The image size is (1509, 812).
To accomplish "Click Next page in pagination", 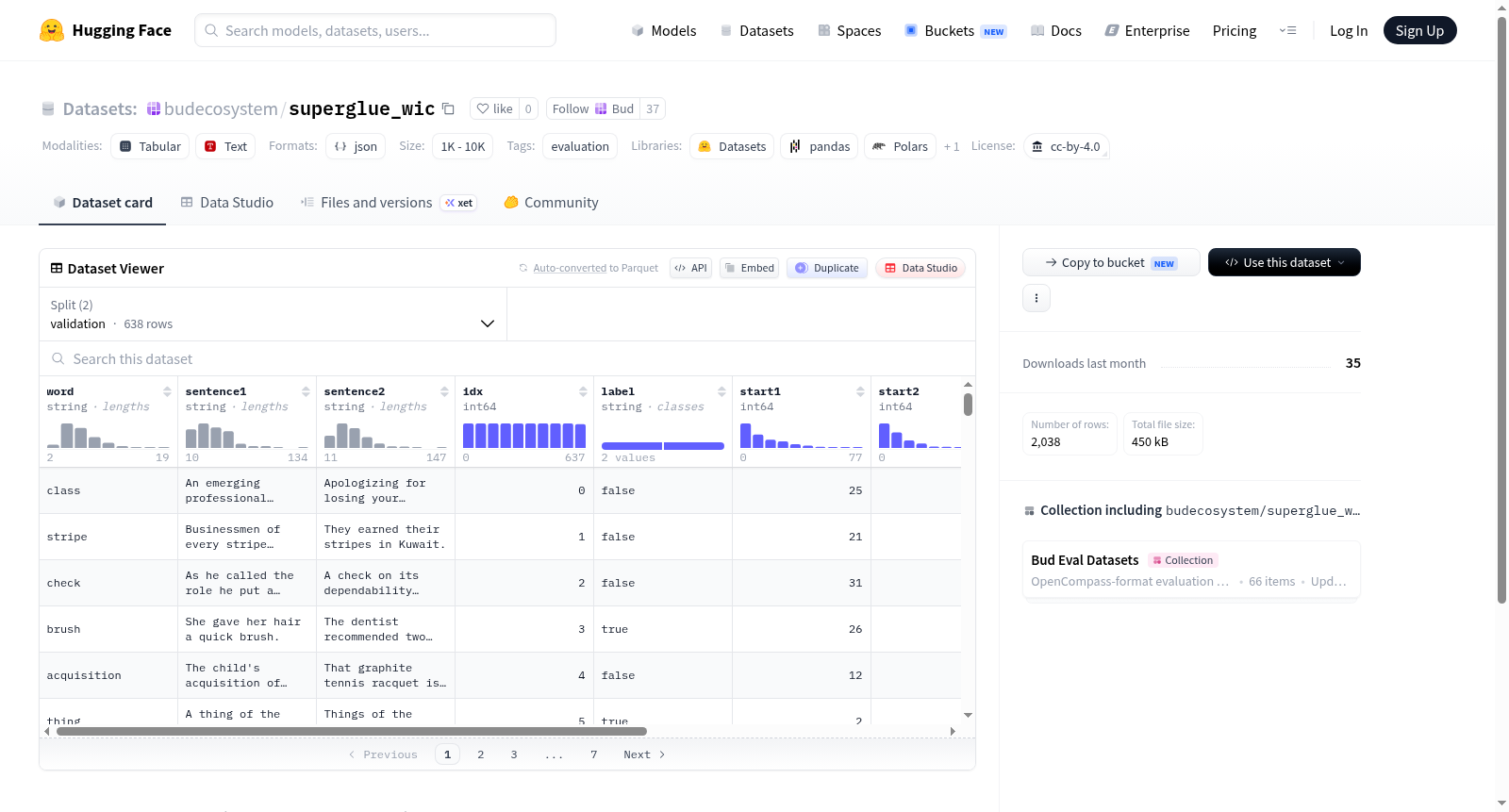I will click(644, 754).
